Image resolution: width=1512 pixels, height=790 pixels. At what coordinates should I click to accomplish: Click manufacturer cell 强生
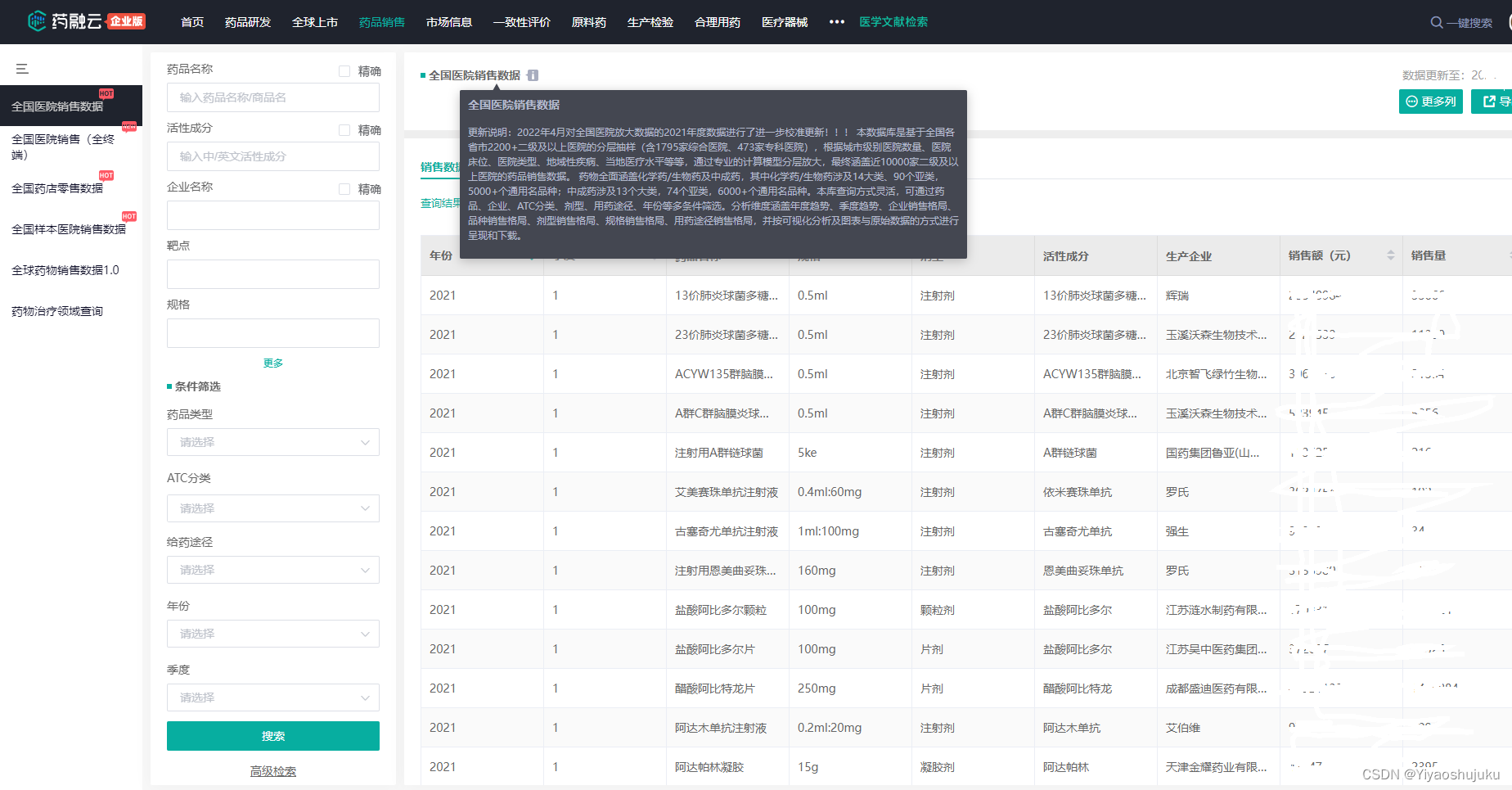[1177, 531]
